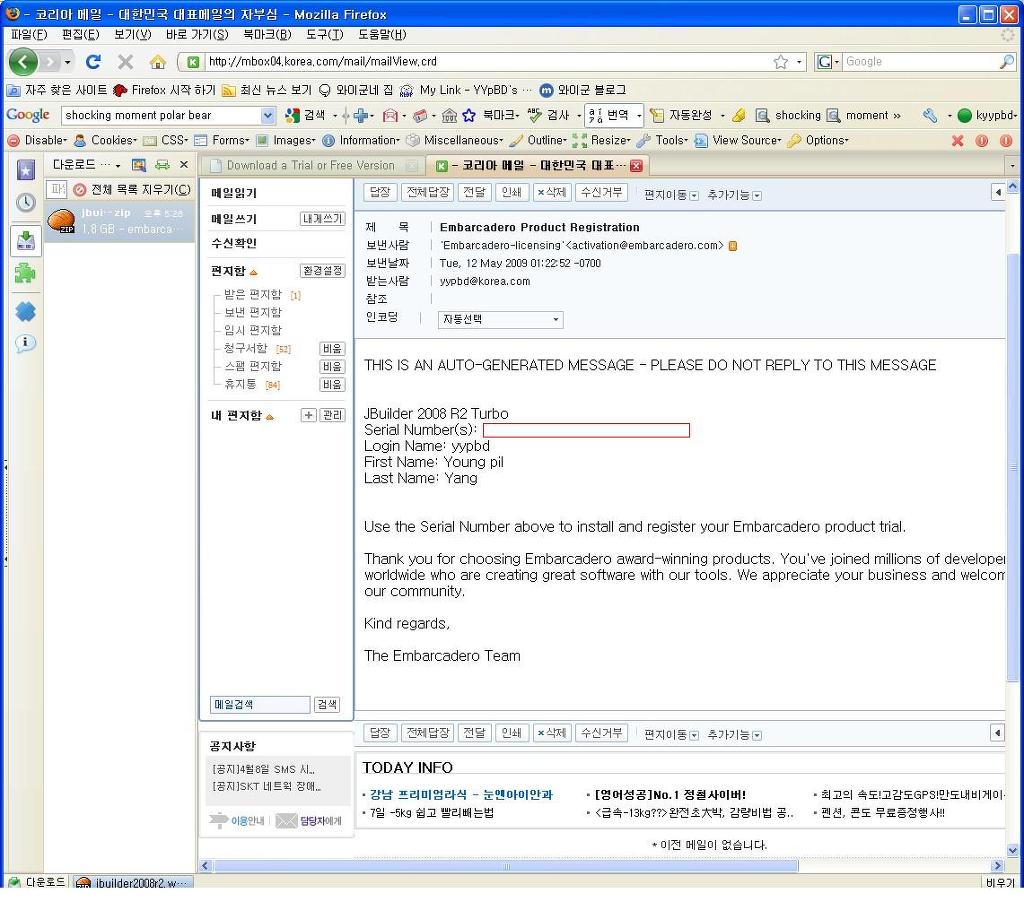Click the 환경설정 settings button

323,271
